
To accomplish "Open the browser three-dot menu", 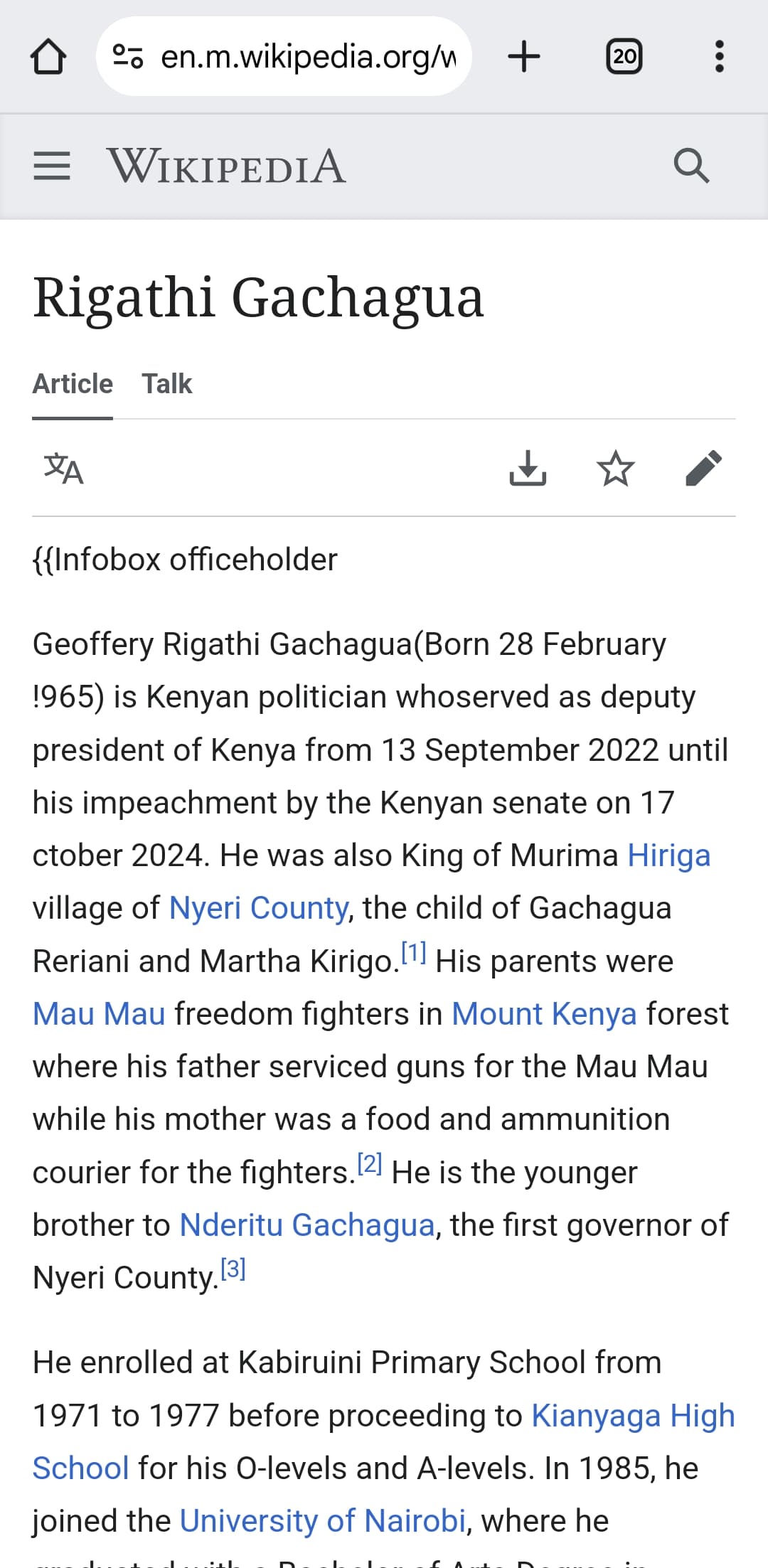I will (x=719, y=57).
